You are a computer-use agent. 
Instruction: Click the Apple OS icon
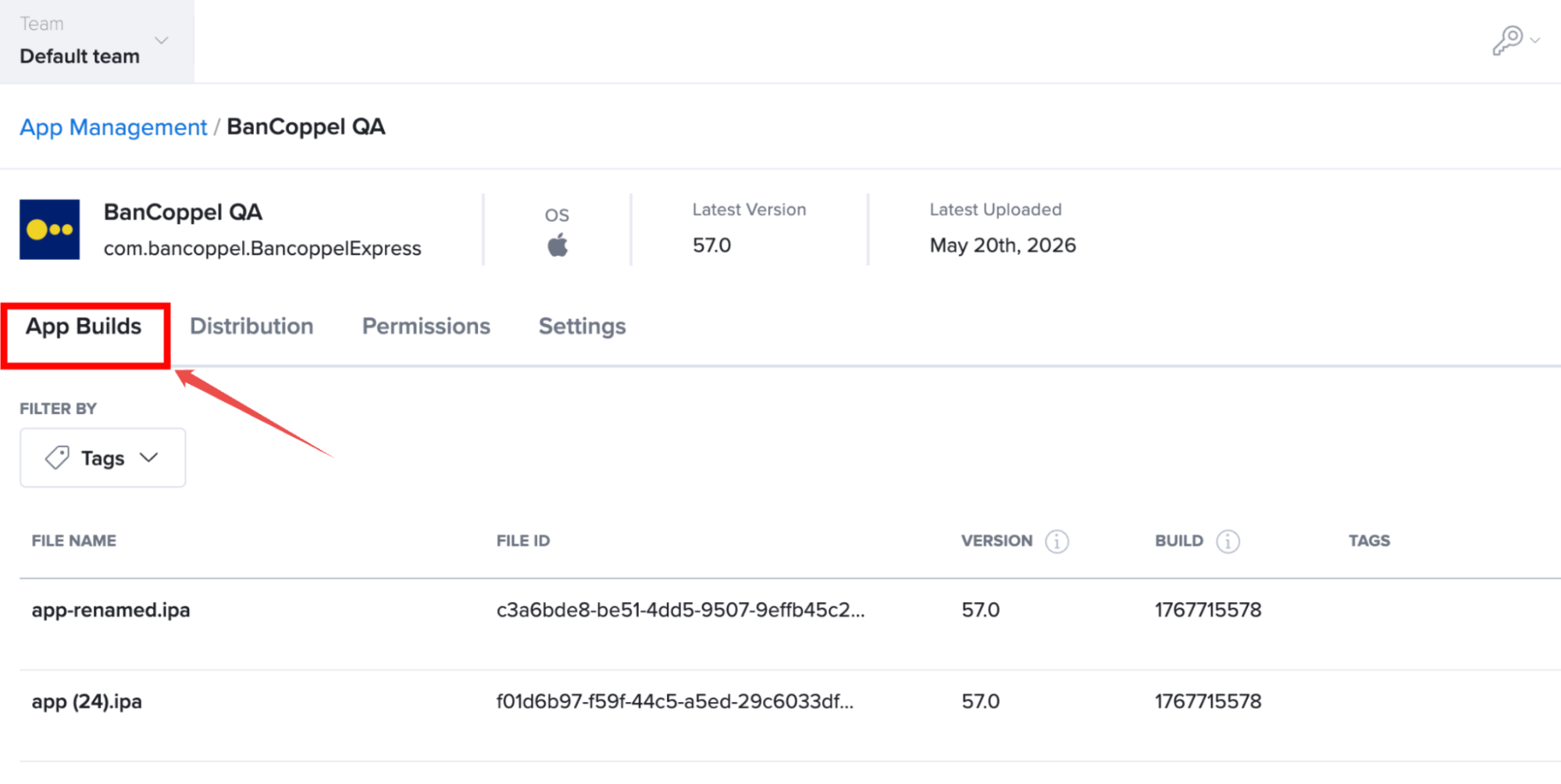coord(558,245)
